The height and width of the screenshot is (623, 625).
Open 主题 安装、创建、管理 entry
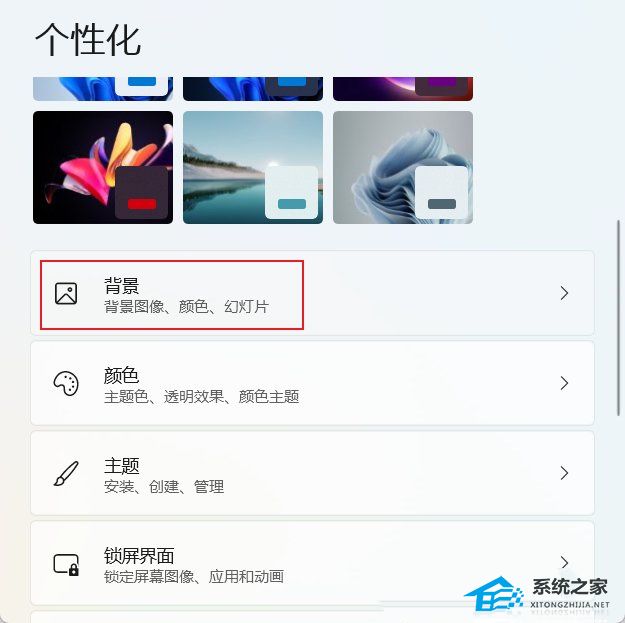pyautogui.click(x=312, y=473)
